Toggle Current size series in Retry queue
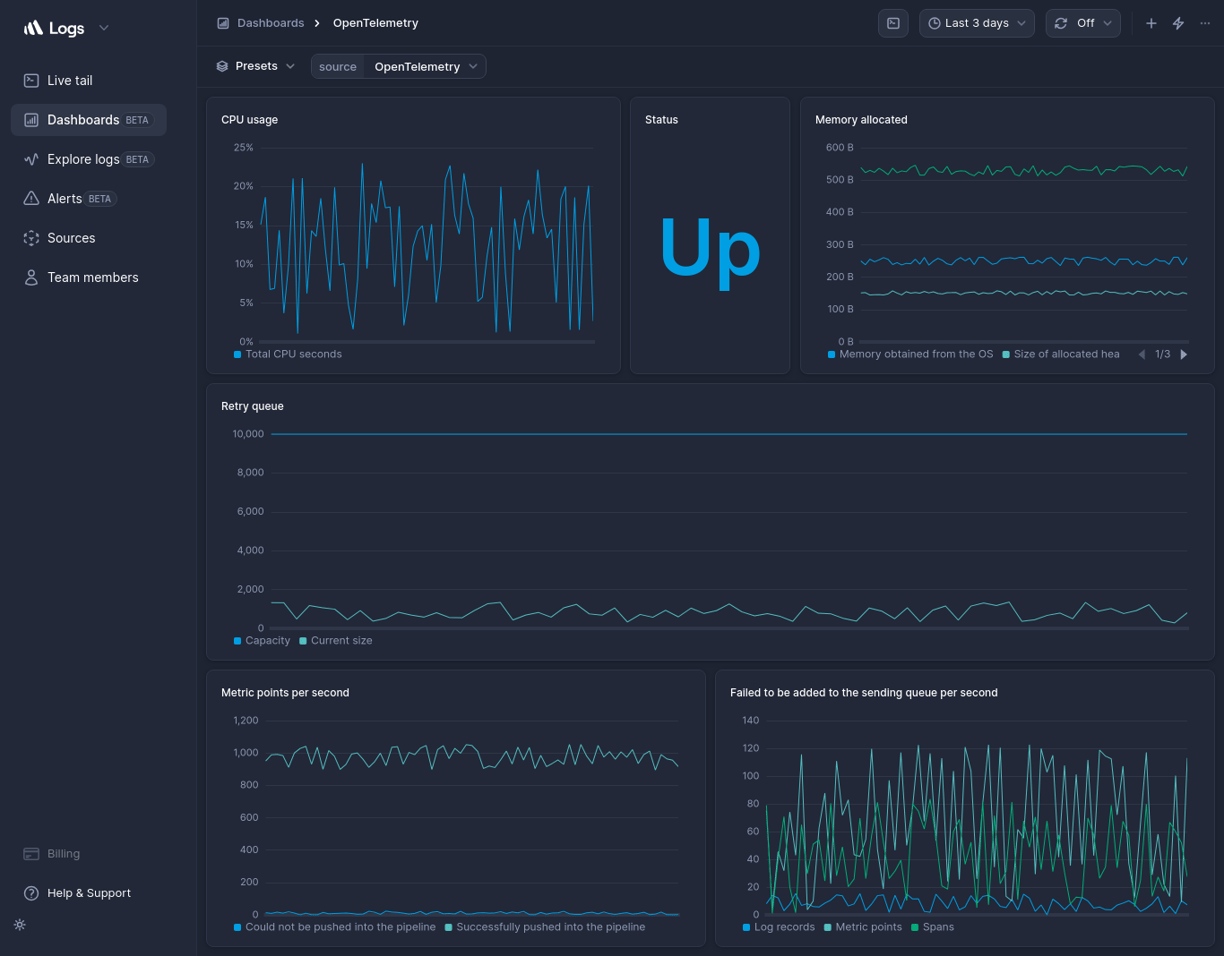This screenshot has height=956, width=1224. point(336,640)
